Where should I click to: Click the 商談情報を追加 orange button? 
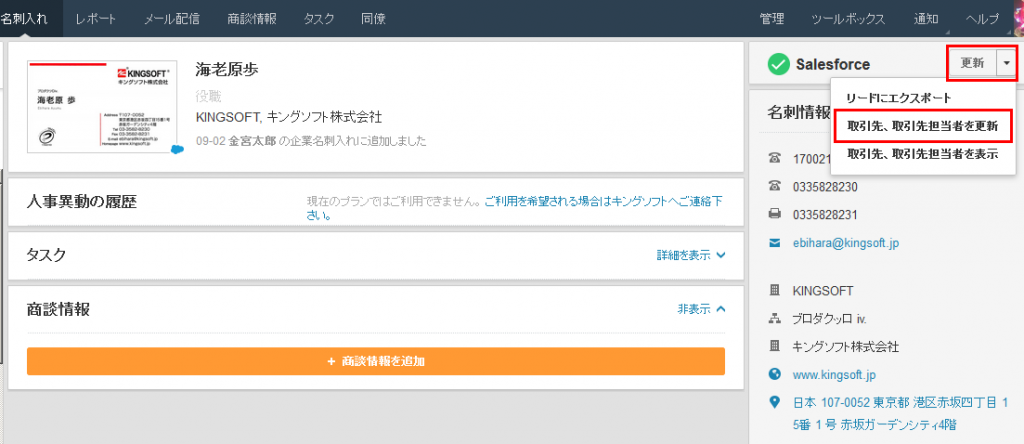[x=376, y=361]
